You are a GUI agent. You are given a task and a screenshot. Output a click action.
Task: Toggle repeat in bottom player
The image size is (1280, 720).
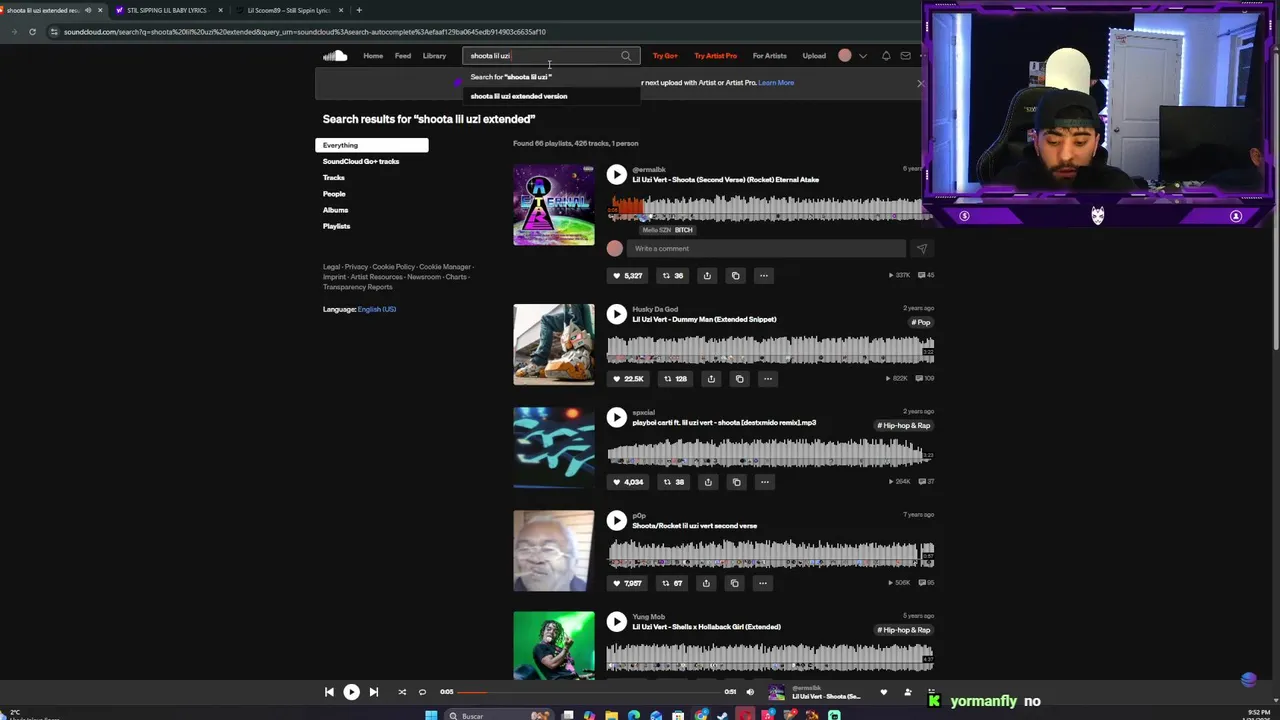pyautogui.click(x=422, y=692)
